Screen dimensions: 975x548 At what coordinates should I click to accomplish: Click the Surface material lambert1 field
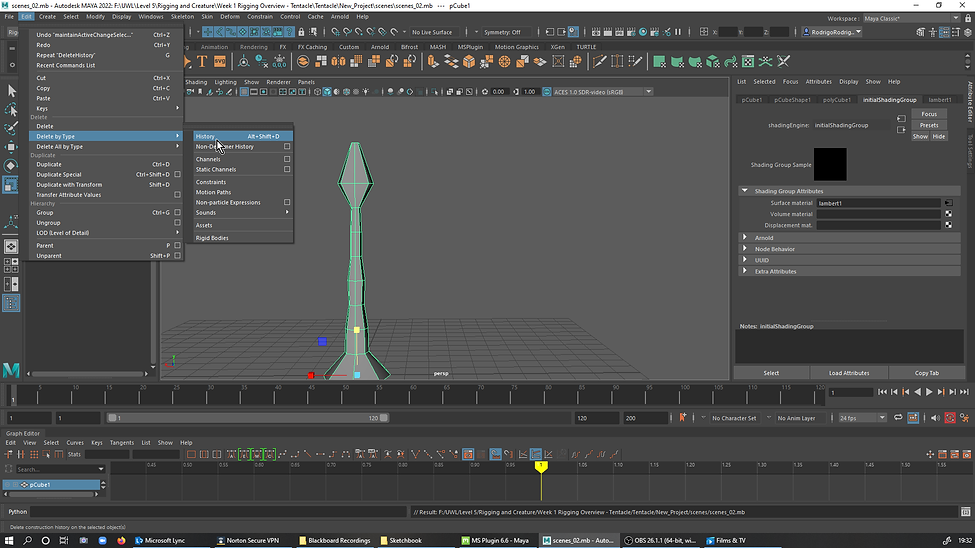[878, 203]
